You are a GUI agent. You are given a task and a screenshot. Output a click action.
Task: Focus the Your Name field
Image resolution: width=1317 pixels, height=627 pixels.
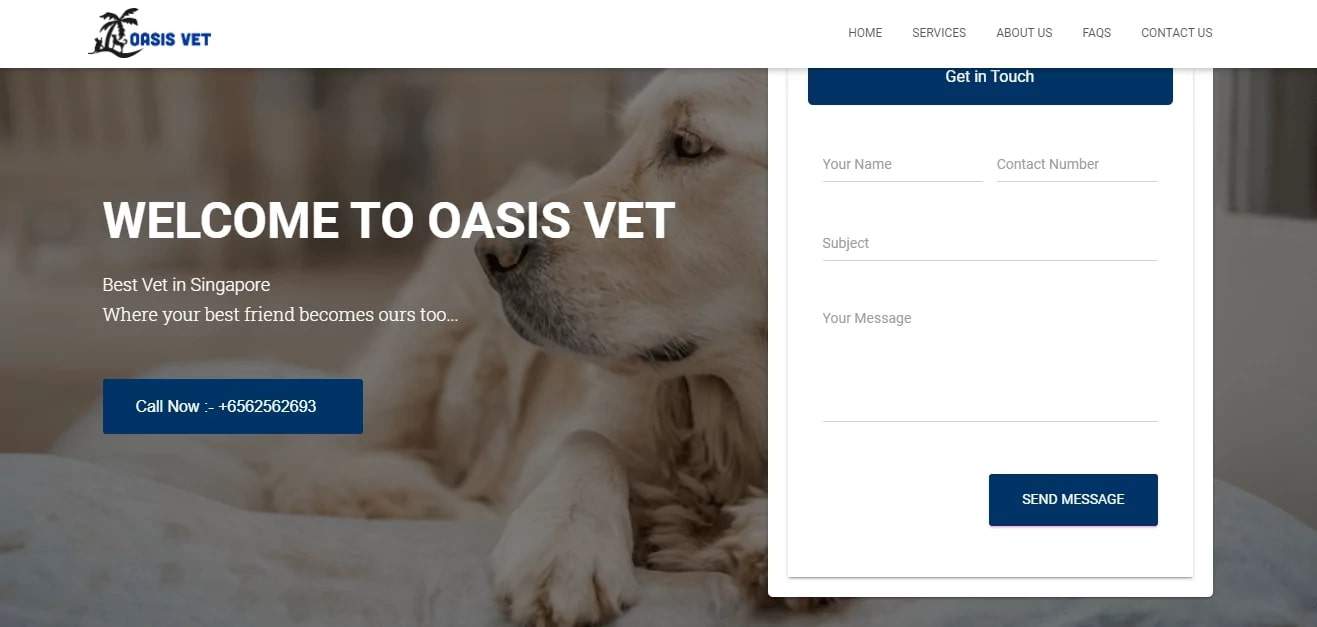pos(903,165)
